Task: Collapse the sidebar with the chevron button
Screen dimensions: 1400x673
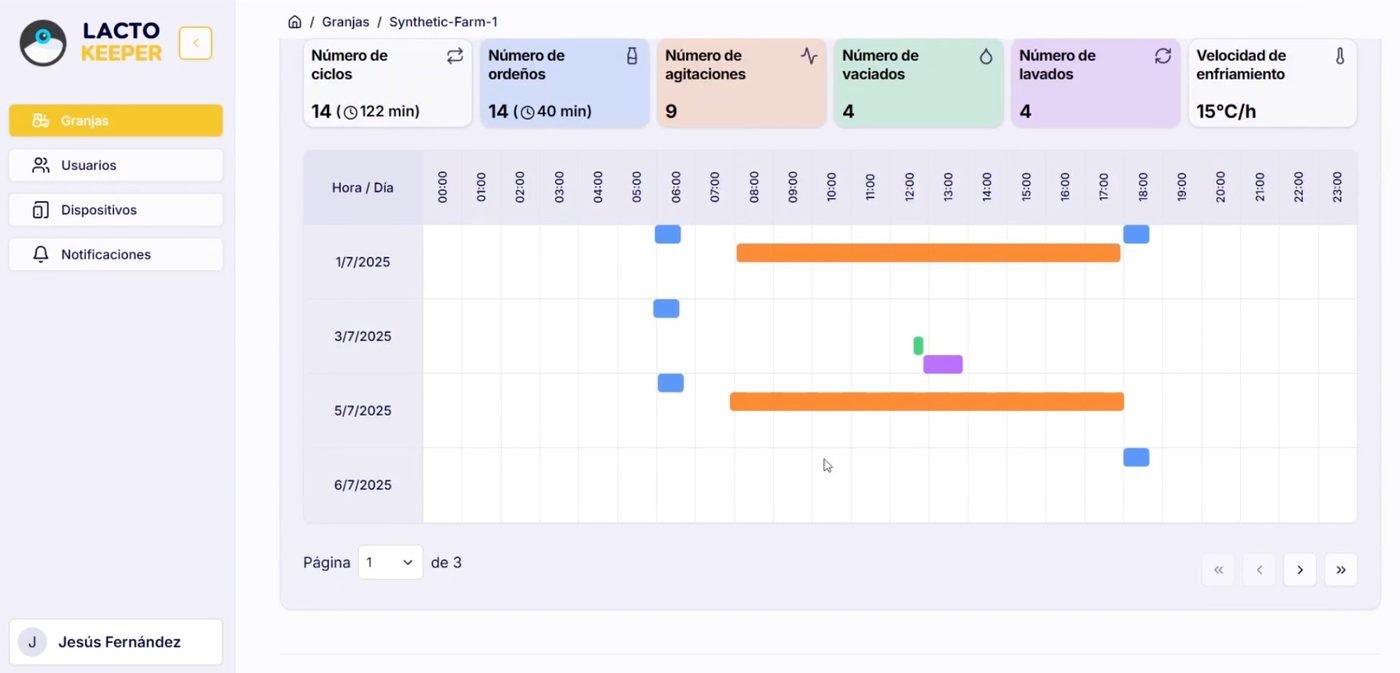Action: click(195, 43)
